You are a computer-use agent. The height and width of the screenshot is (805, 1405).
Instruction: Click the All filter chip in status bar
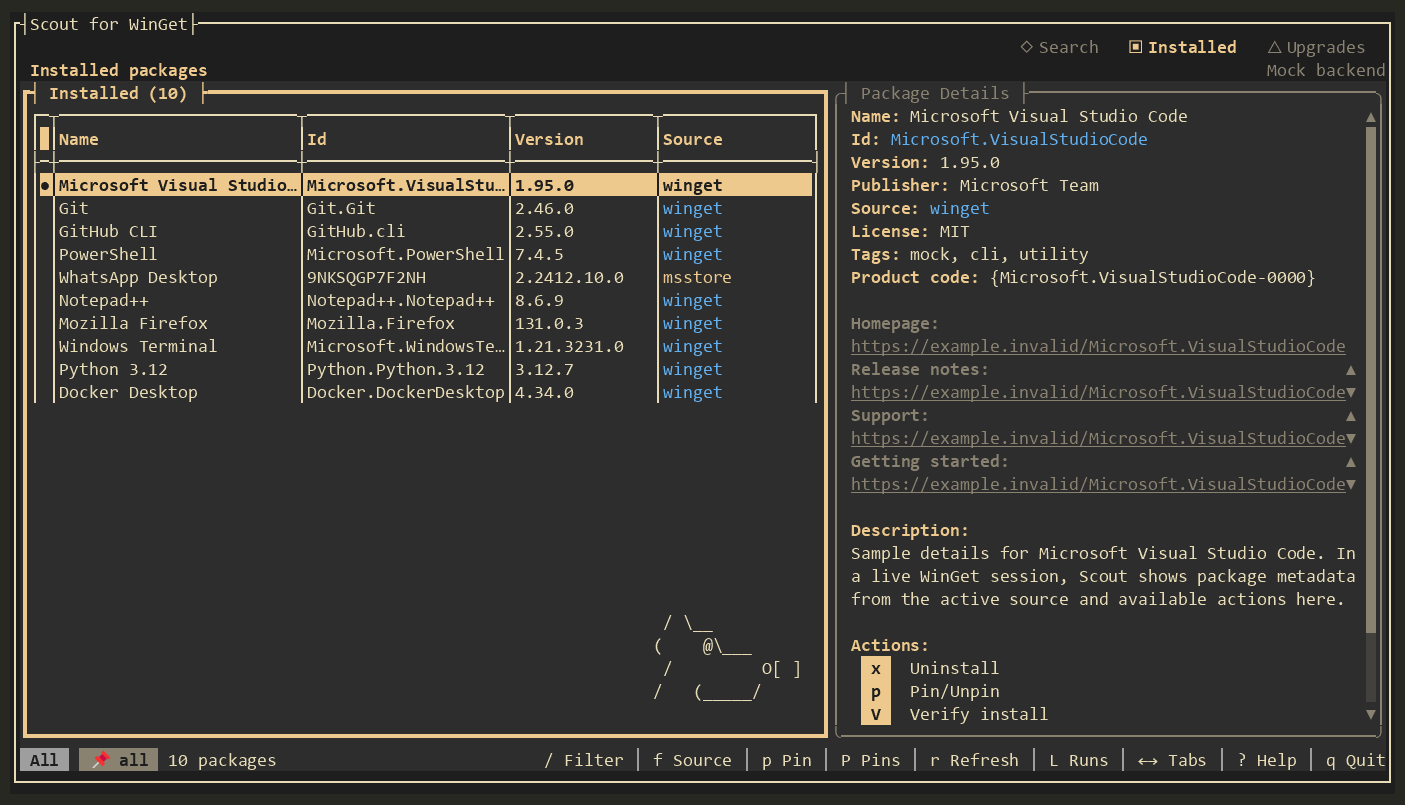[x=44, y=760]
